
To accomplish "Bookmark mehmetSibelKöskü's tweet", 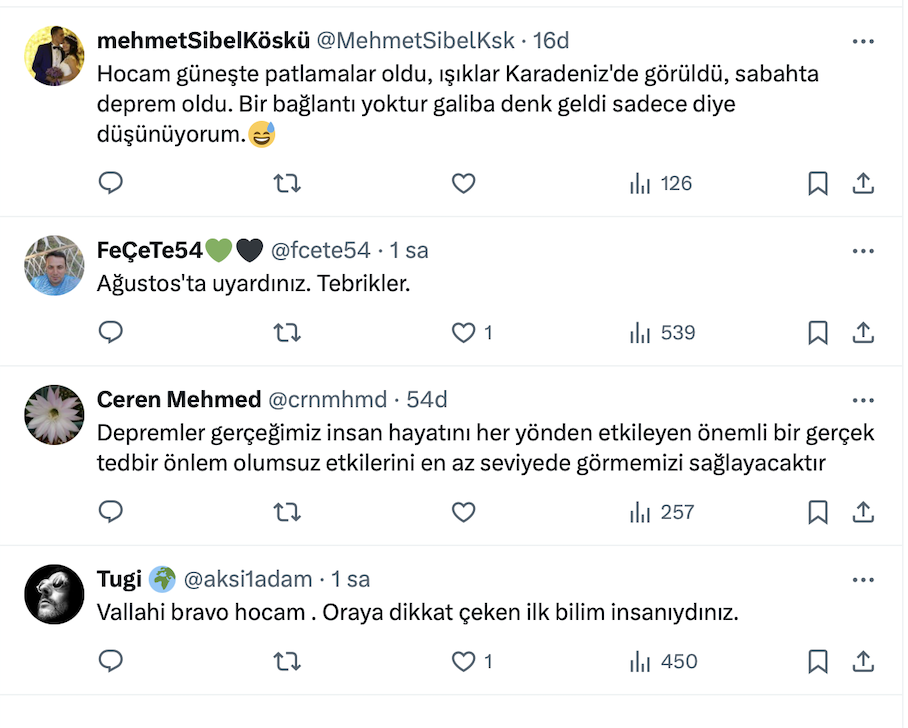I will click(x=817, y=183).
